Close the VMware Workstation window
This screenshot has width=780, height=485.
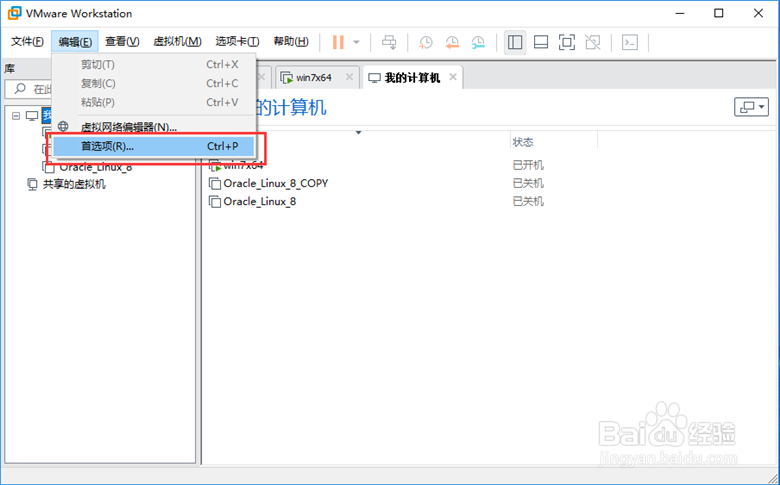pos(759,13)
